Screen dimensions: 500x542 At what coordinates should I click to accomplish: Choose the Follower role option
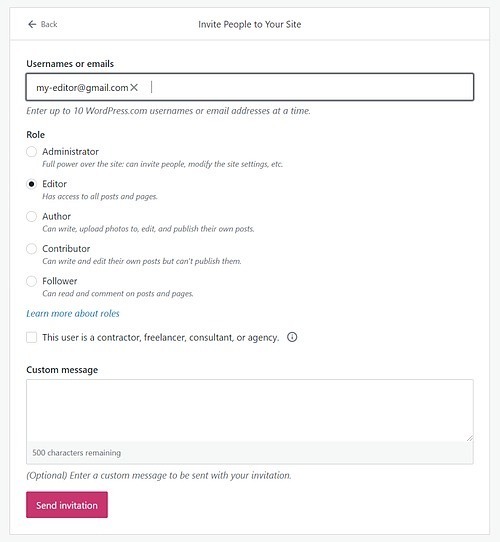pos(31,281)
